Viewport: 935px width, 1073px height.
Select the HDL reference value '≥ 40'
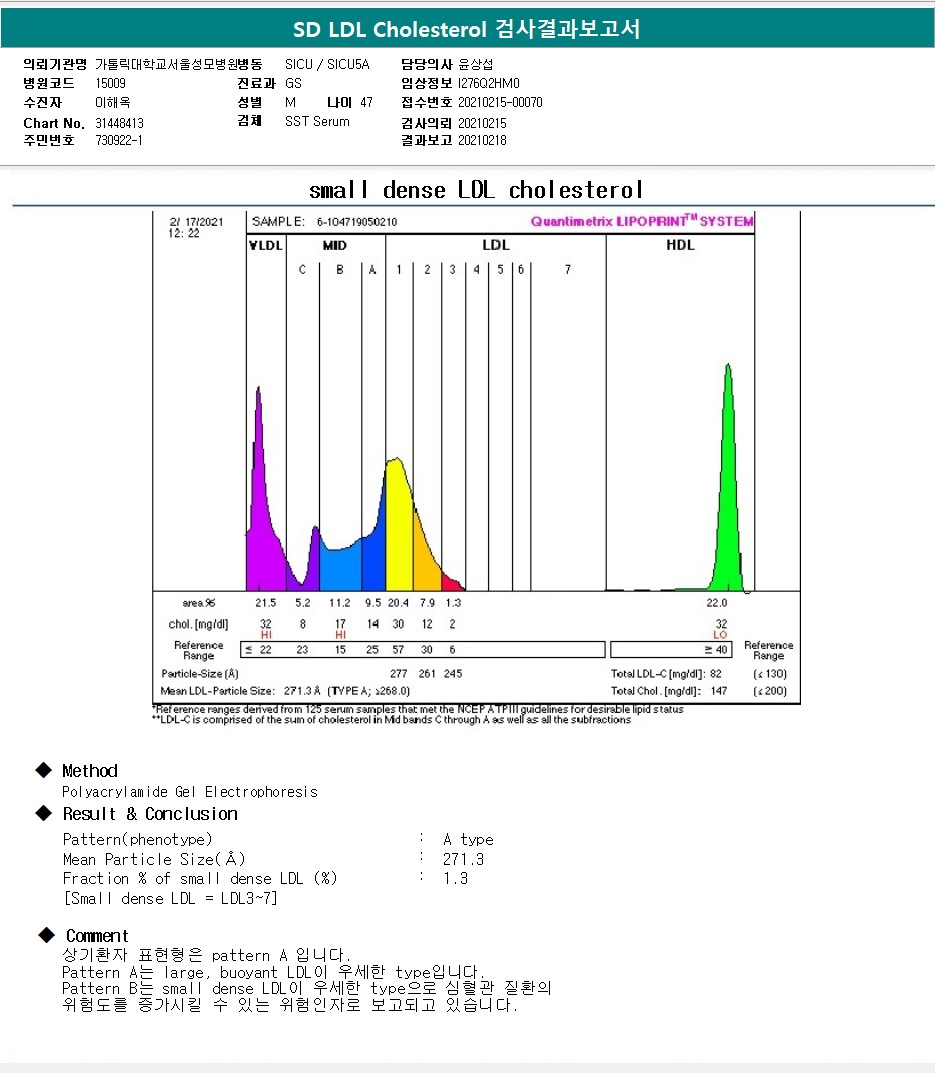point(716,649)
